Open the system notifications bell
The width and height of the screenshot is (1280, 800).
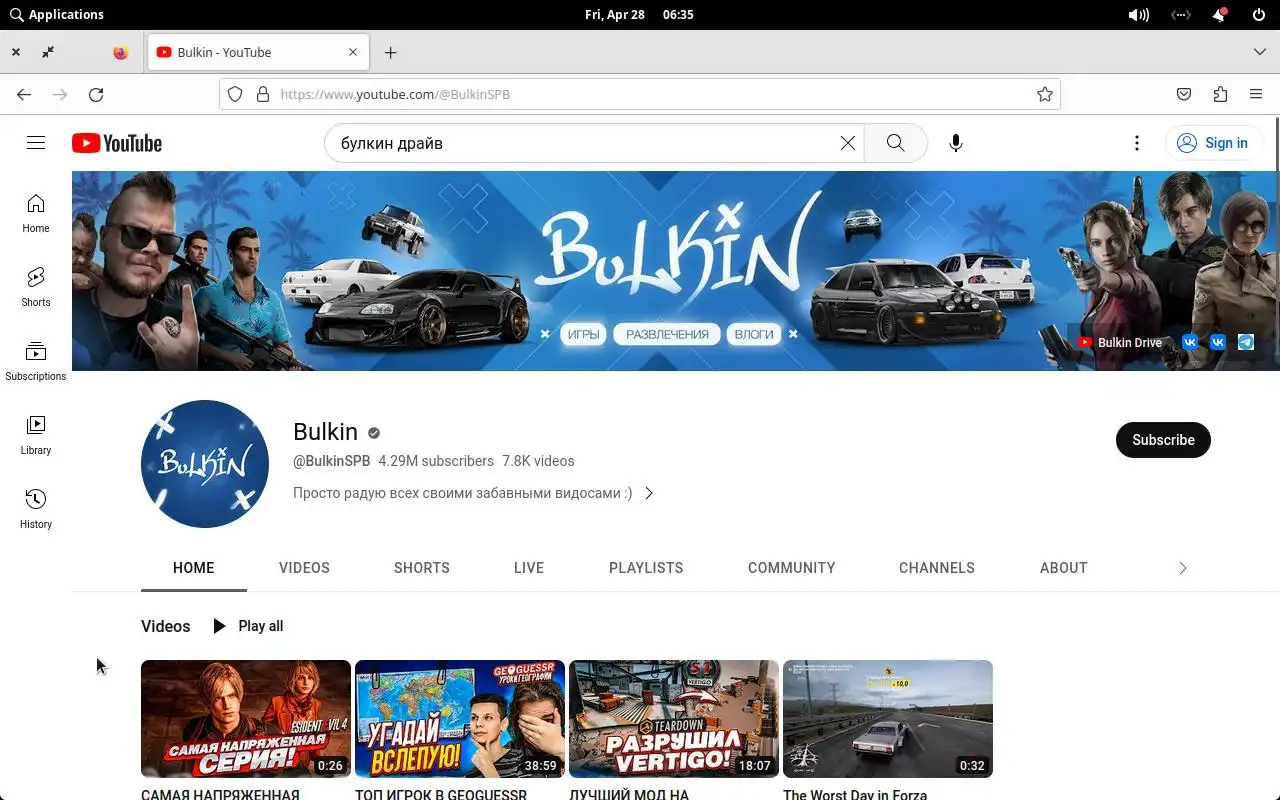1220,15
